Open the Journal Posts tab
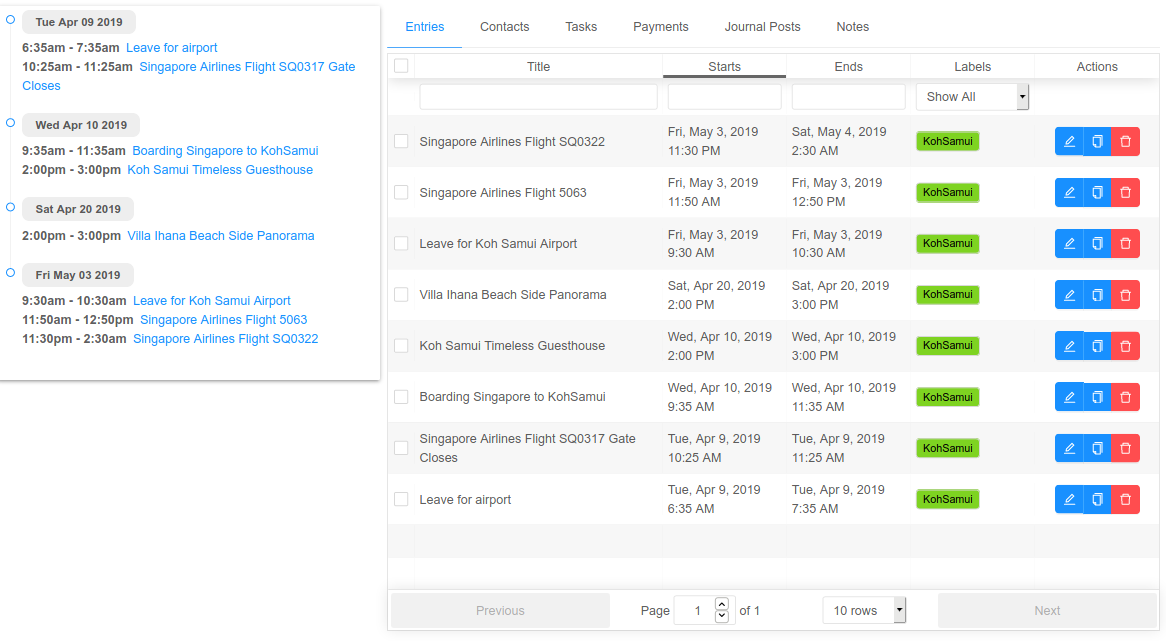The height and width of the screenshot is (641, 1168). 762,27
